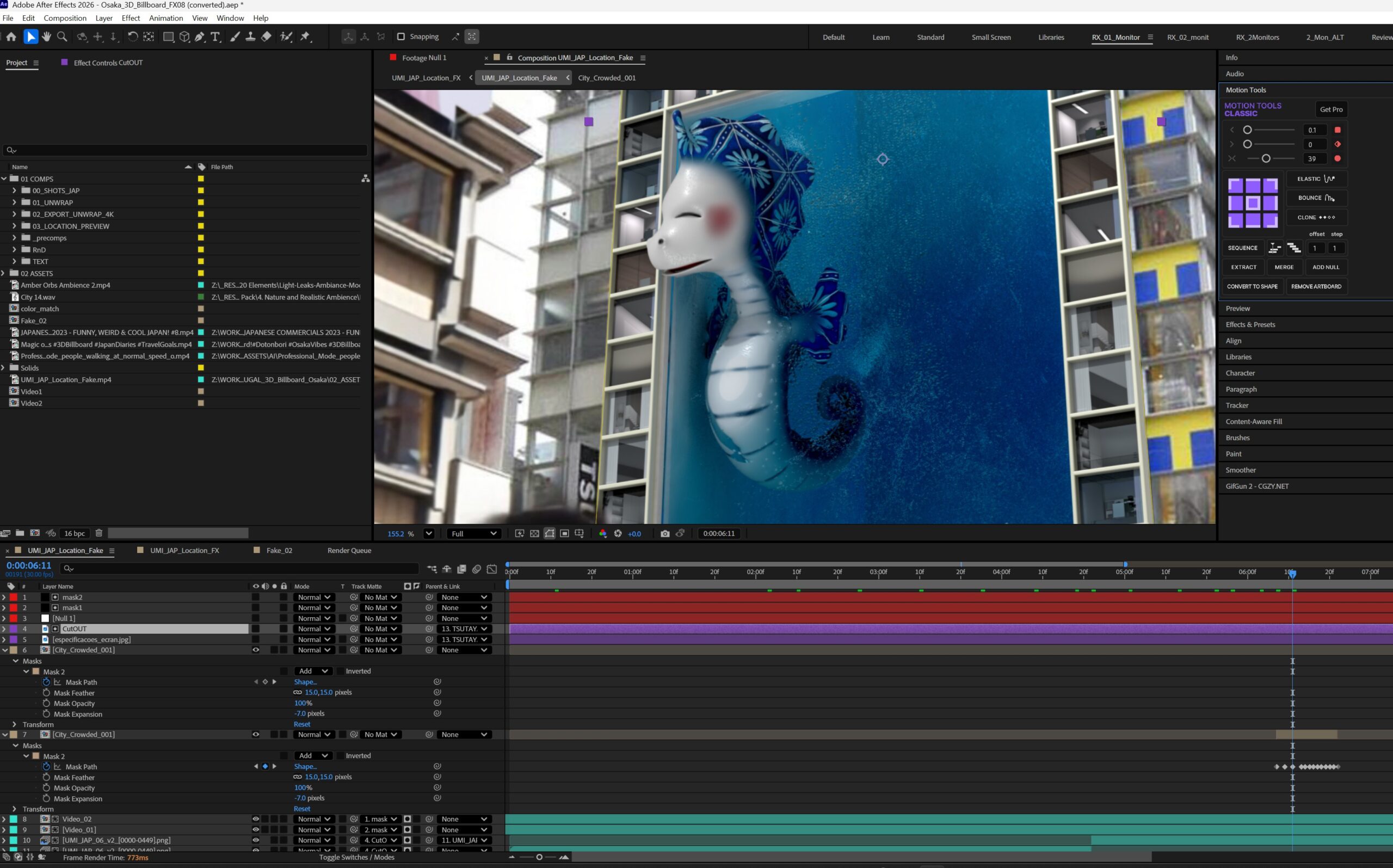Image resolution: width=1393 pixels, height=868 pixels.
Task: Open the viewer resolution dropdown showing Full
Action: (x=473, y=533)
